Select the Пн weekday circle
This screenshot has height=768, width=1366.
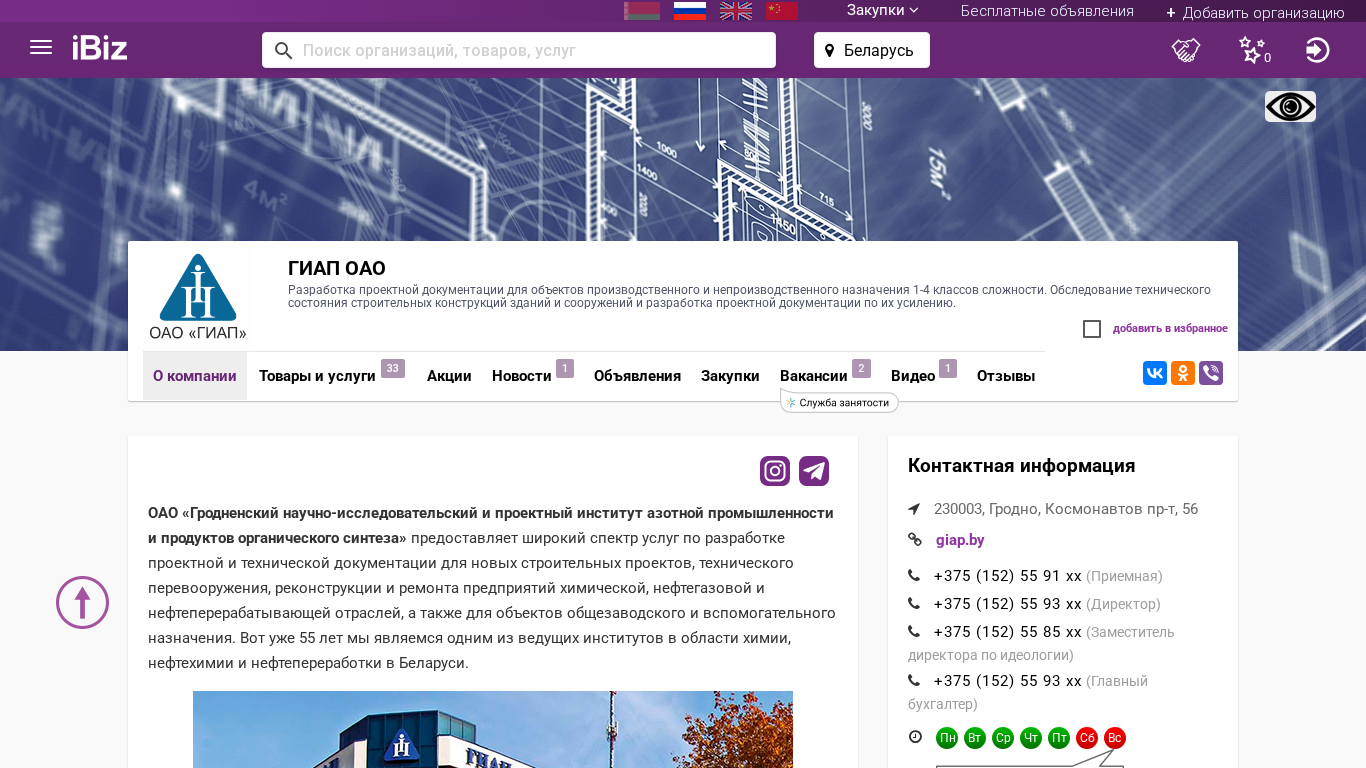click(947, 738)
